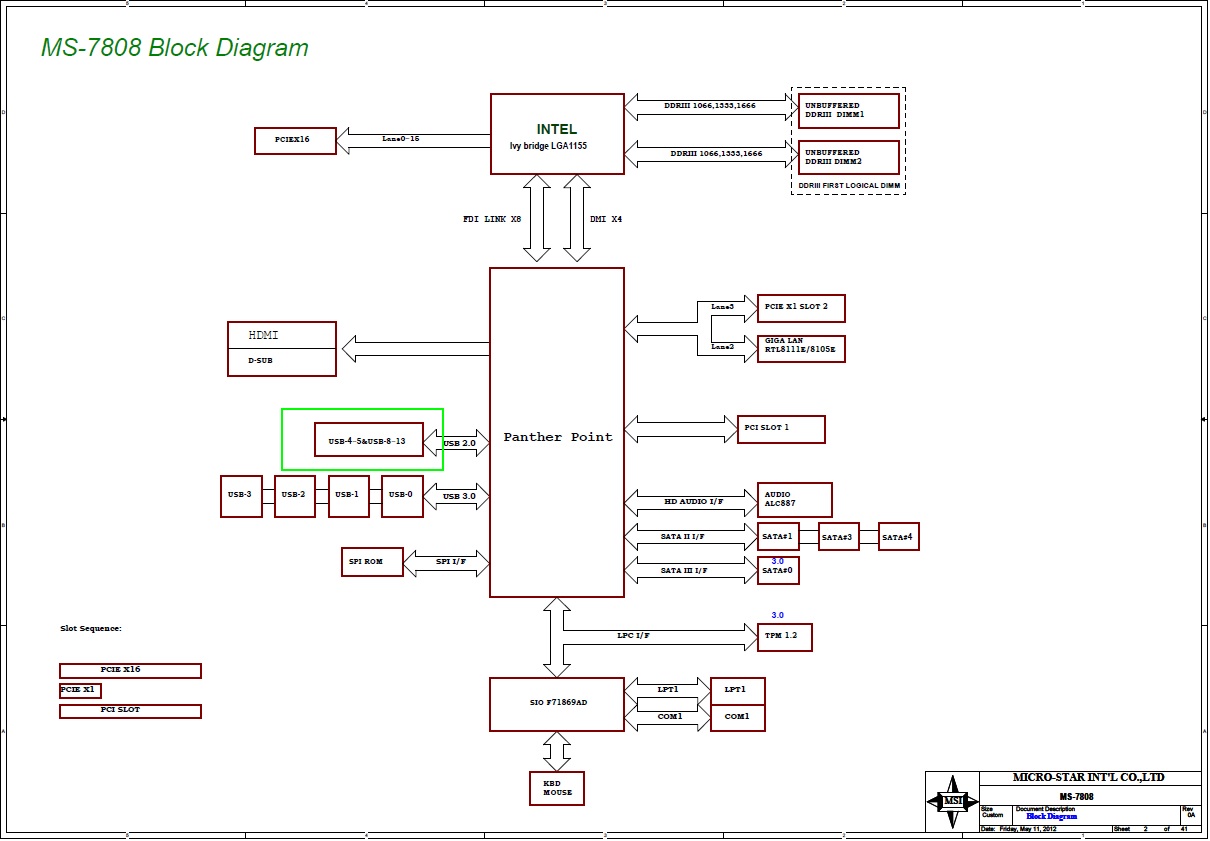1210x841 pixels.
Task: Click the HDMI label in display block
Action: (266, 335)
